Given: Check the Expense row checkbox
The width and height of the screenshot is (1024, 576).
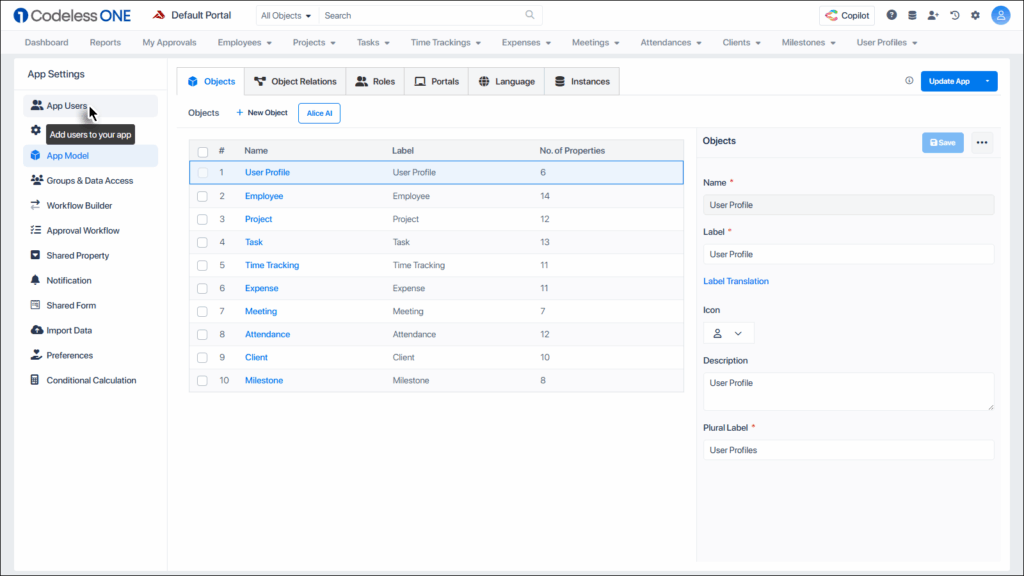Looking at the screenshot, I should pos(202,288).
